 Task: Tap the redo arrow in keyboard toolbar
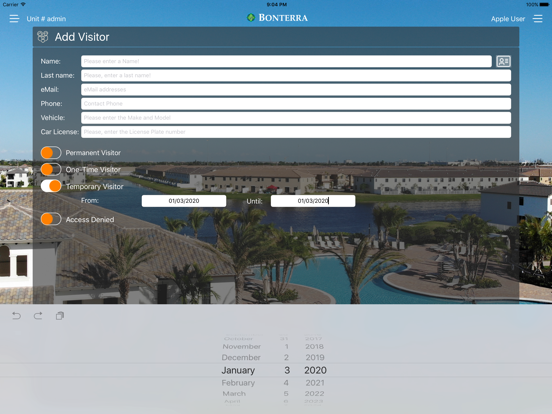(x=38, y=316)
